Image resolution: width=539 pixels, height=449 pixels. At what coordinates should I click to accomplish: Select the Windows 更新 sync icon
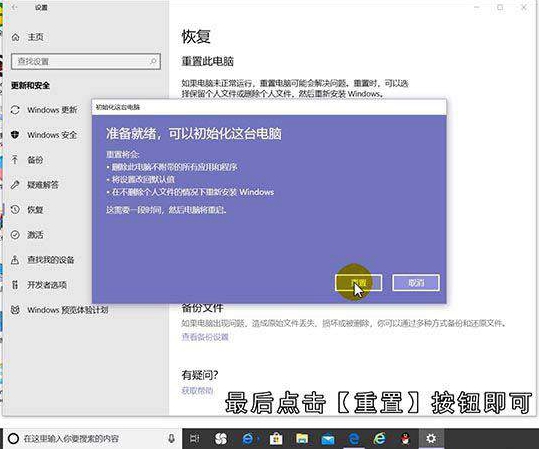(x=15, y=110)
